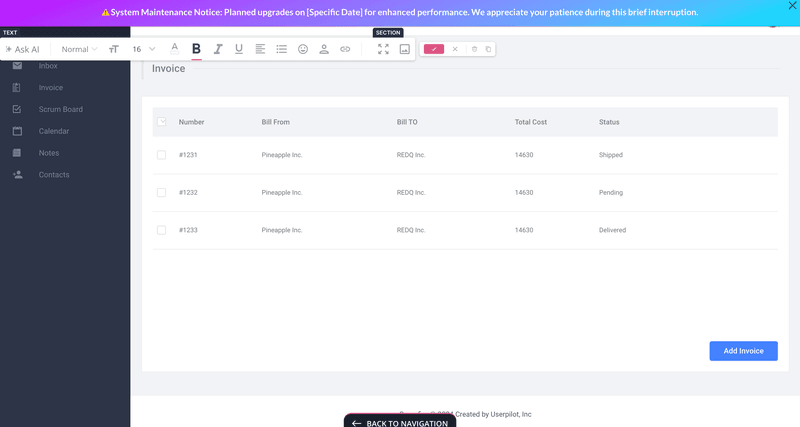Click the Ask AI option

pyautogui.click(x=22, y=49)
